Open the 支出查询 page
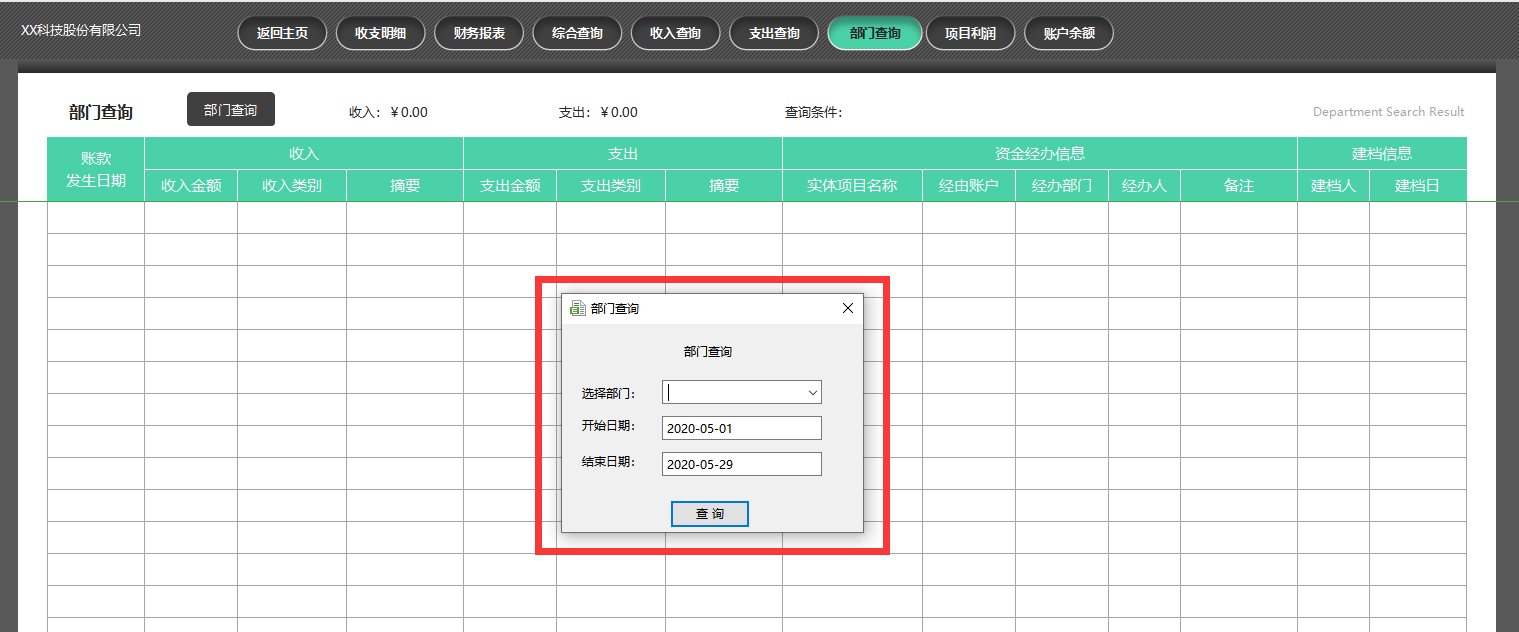The height and width of the screenshot is (632, 1519). click(773, 32)
